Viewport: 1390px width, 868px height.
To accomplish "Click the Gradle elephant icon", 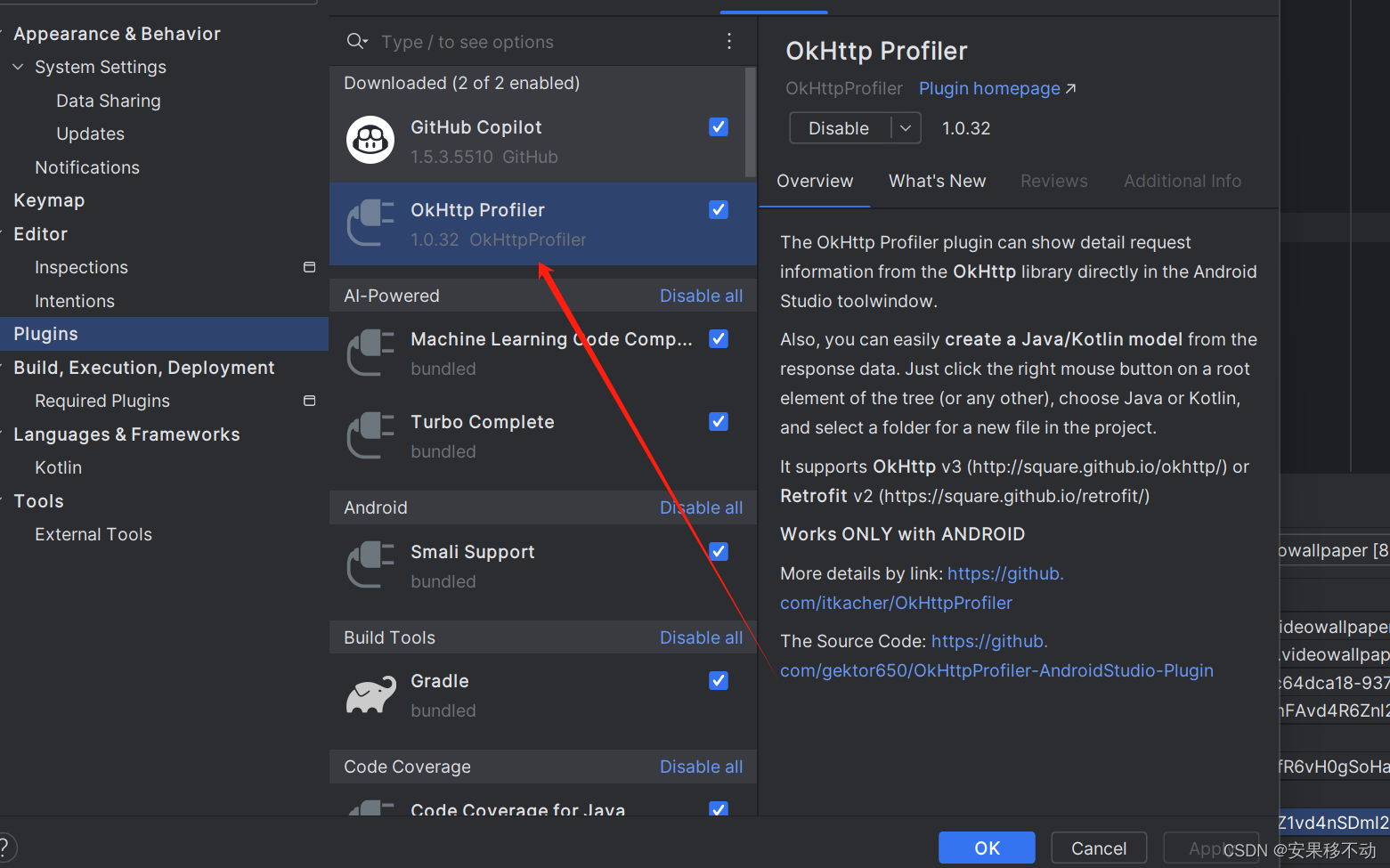I will [x=370, y=694].
